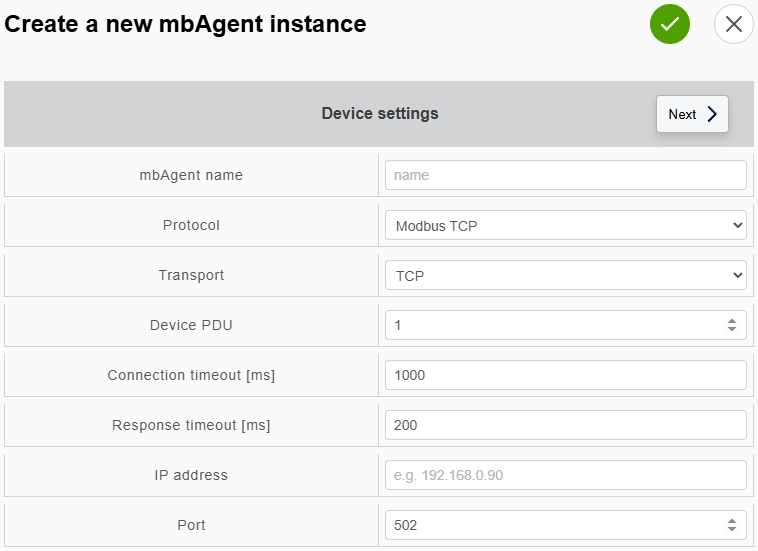
Task: Go to the Next settings page
Action: point(692,114)
